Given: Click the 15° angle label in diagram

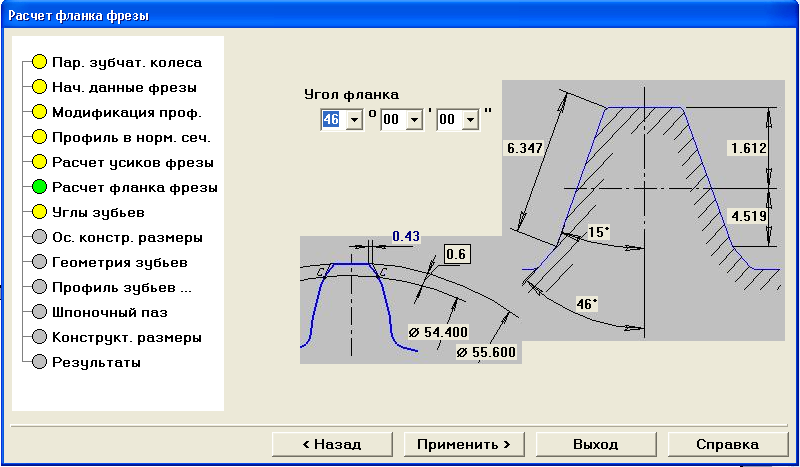Looking at the screenshot, I should tap(598, 232).
